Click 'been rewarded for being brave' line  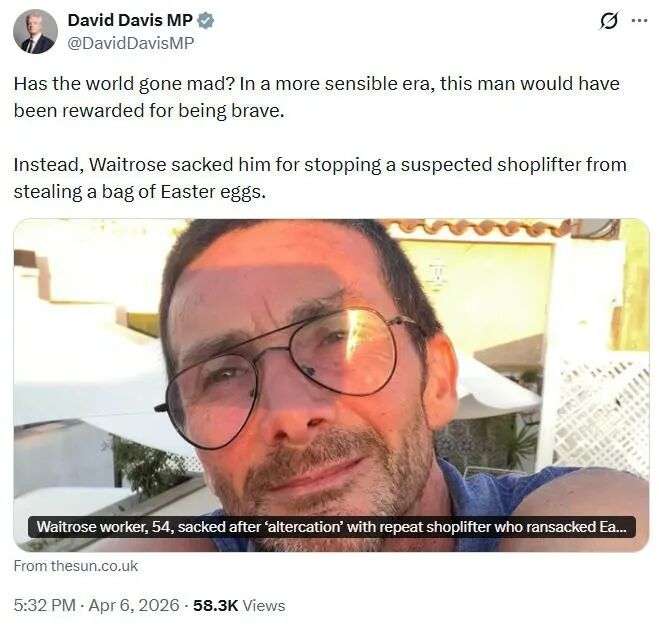point(149,111)
